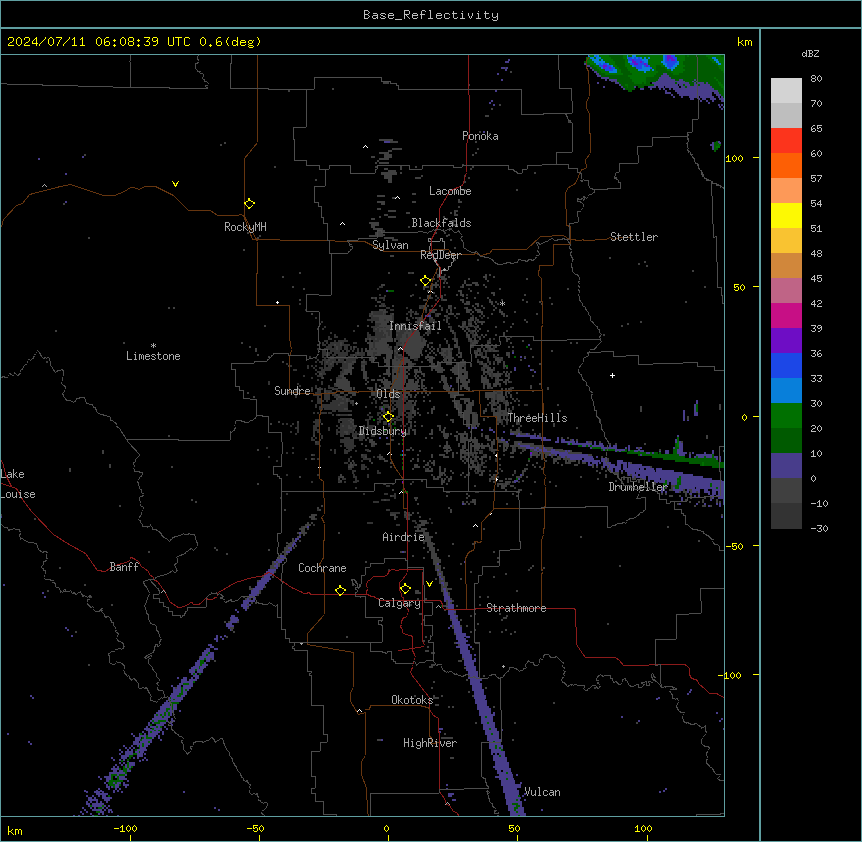This screenshot has width=862, height=842.
Task: Select the red 65-60 dBZ legend color
Action: (786, 141)
